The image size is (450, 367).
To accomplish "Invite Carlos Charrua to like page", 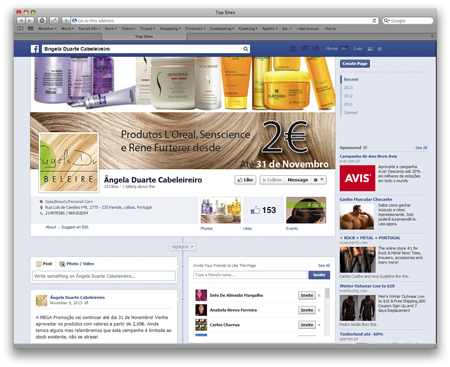I will click(x=307, y=325).
